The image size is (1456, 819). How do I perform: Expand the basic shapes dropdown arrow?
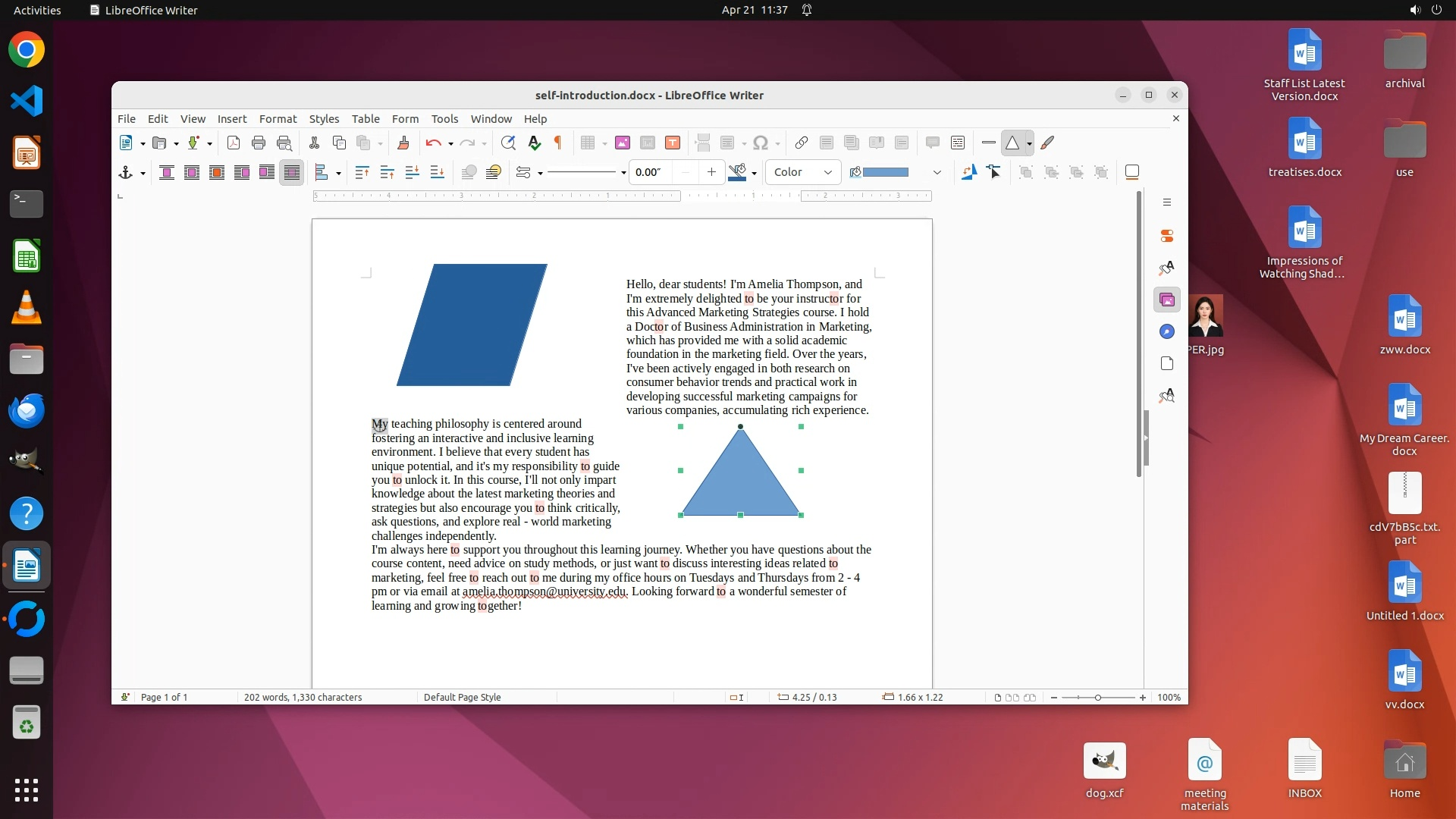click(x=1029, y=143)
